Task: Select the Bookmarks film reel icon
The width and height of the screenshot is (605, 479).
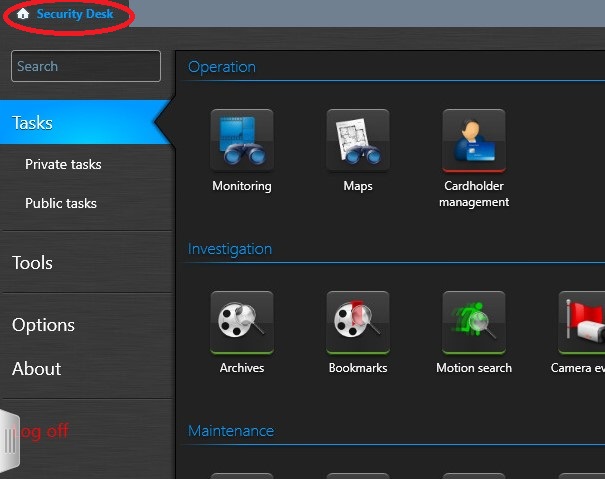Action: point(357,323)
